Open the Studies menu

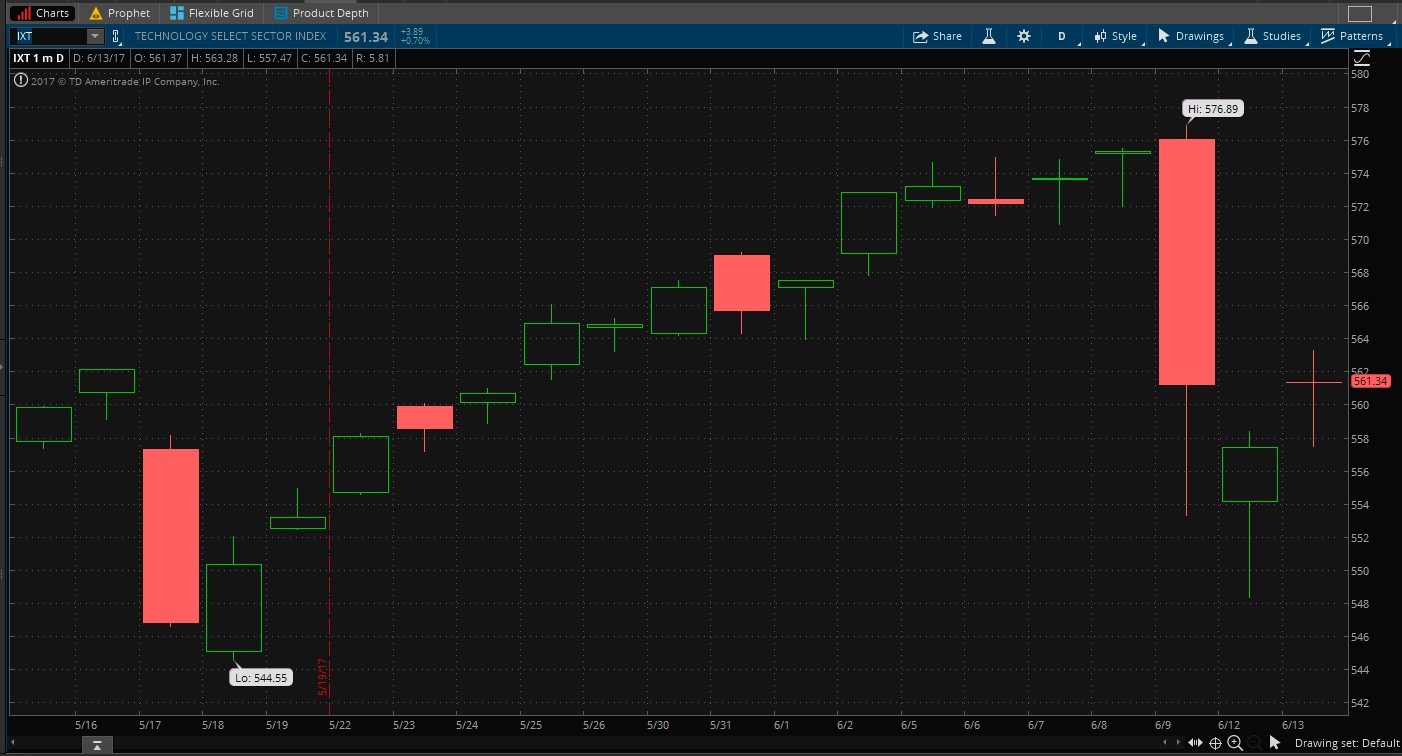pos(1272,36)
